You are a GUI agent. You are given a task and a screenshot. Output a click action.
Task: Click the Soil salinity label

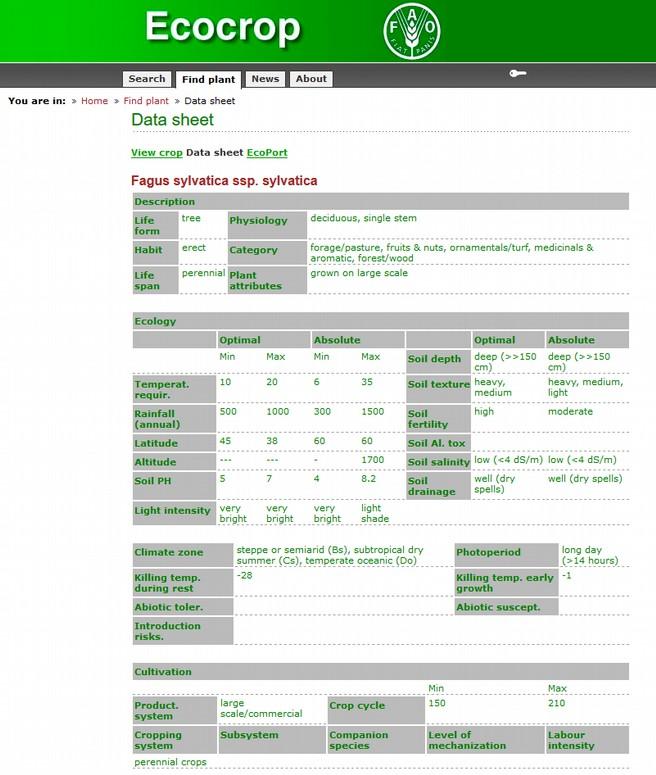(x=438, y=462)
